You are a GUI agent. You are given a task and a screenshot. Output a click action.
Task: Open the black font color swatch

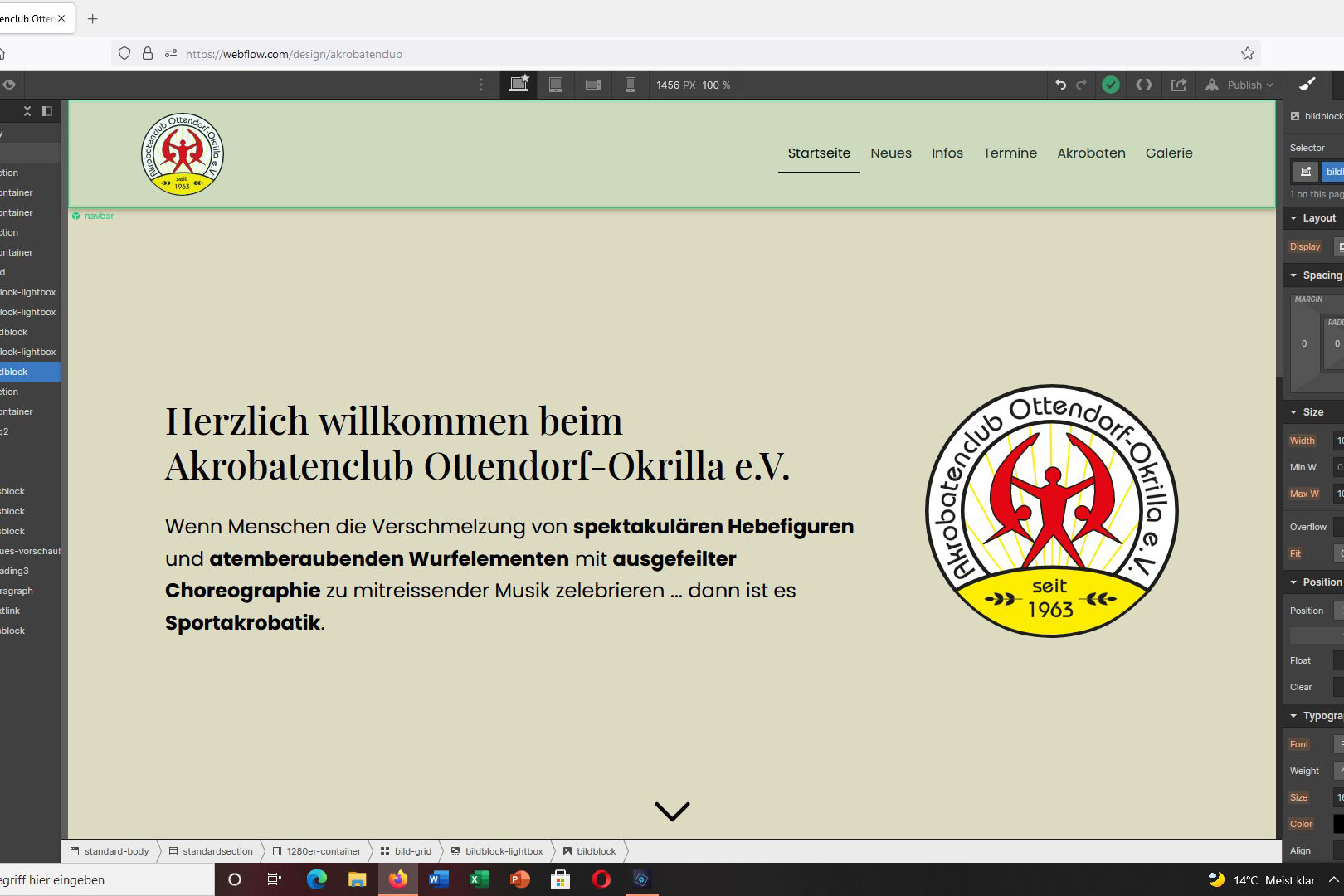(x=1338, y=824)
